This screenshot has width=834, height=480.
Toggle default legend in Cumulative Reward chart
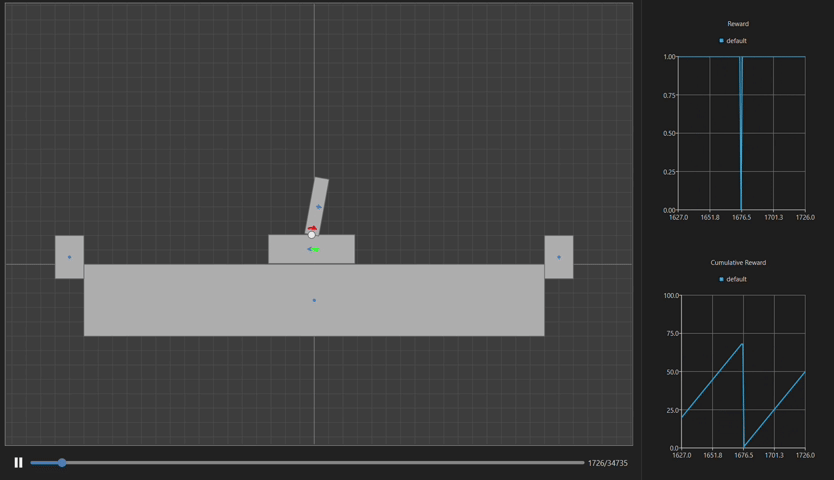coord(736,279)
